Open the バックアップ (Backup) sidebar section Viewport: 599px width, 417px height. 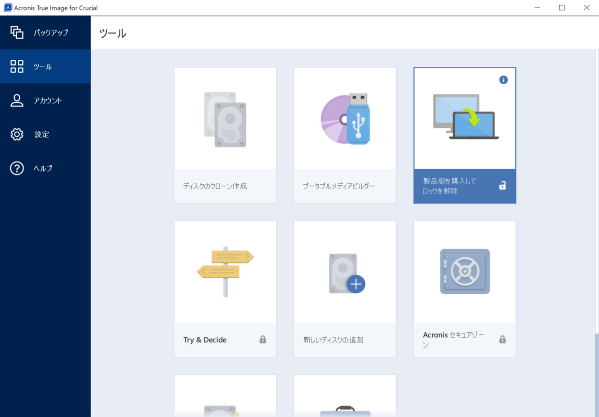point(45,32)
